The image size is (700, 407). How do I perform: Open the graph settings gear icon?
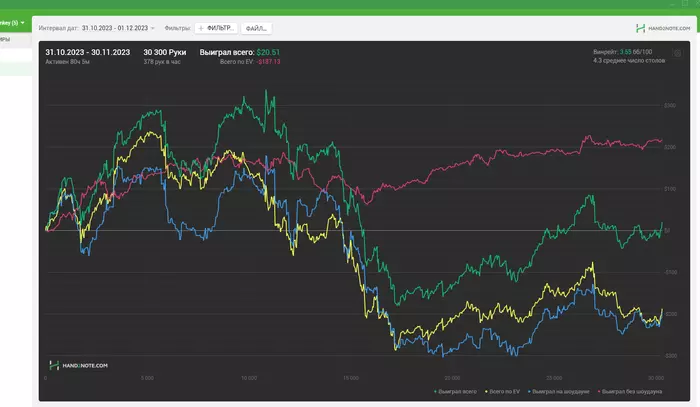[x=677, y=54]
